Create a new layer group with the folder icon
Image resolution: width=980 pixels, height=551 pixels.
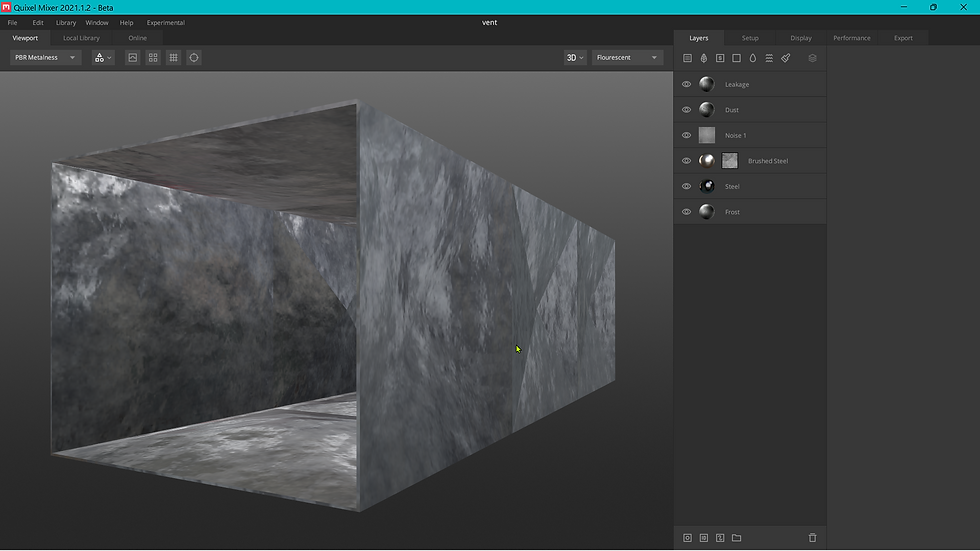click(x=736, y=538)
